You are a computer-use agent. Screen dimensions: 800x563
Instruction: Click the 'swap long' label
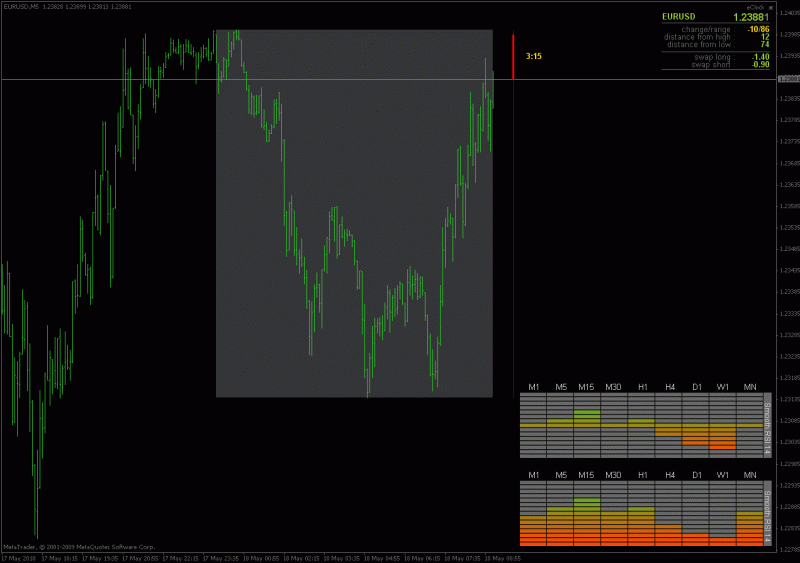tap(712, 57)
